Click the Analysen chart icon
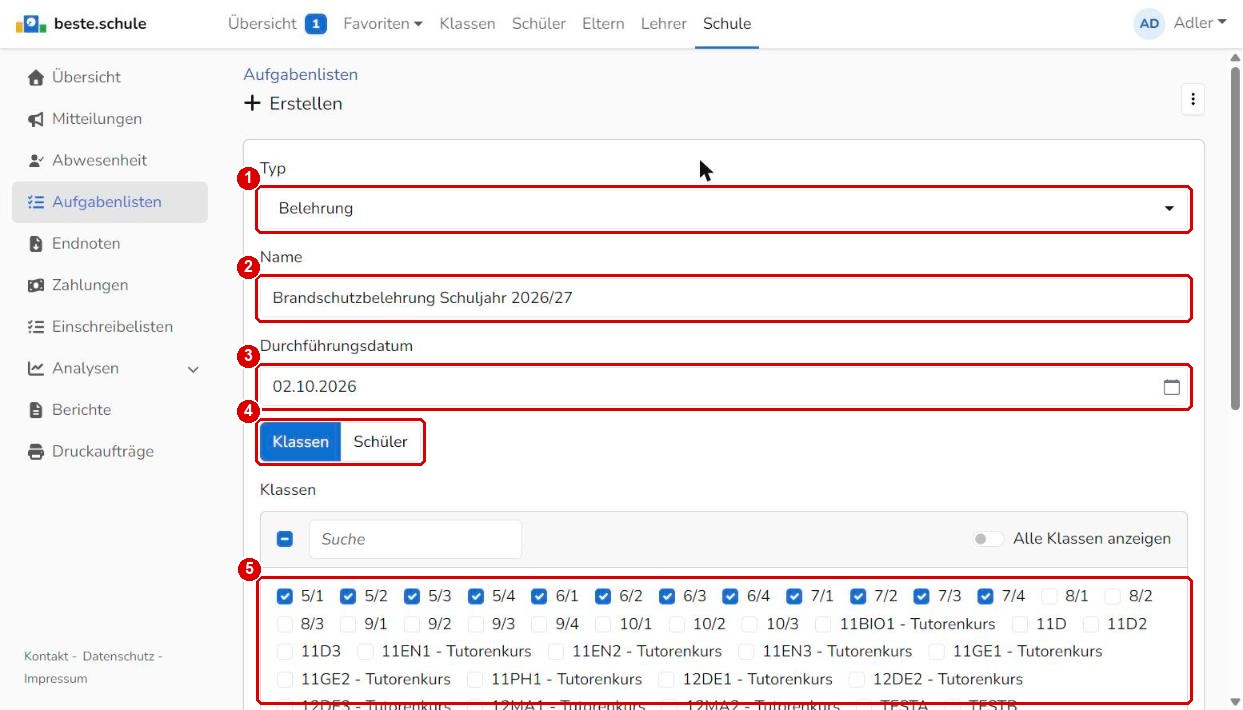This screenshot has height=710, width=1243. [x=36, y=368]
